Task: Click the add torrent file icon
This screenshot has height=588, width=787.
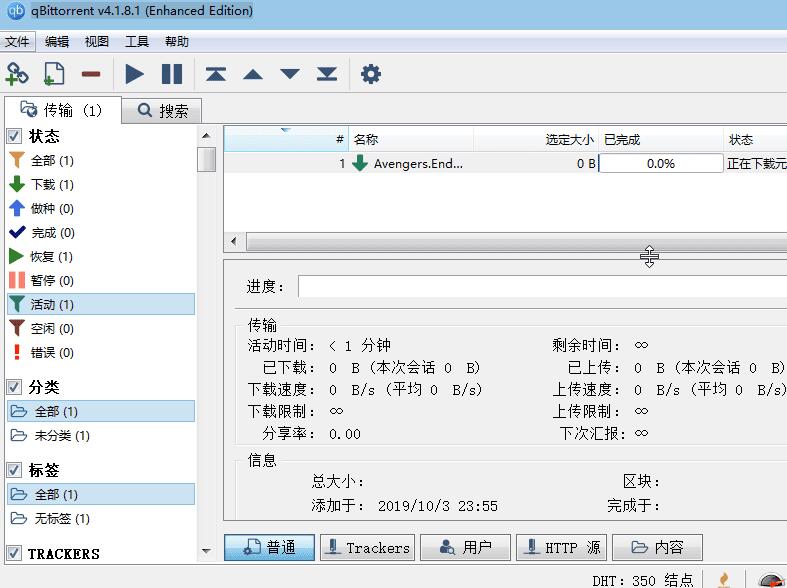Action: point(54,74)
